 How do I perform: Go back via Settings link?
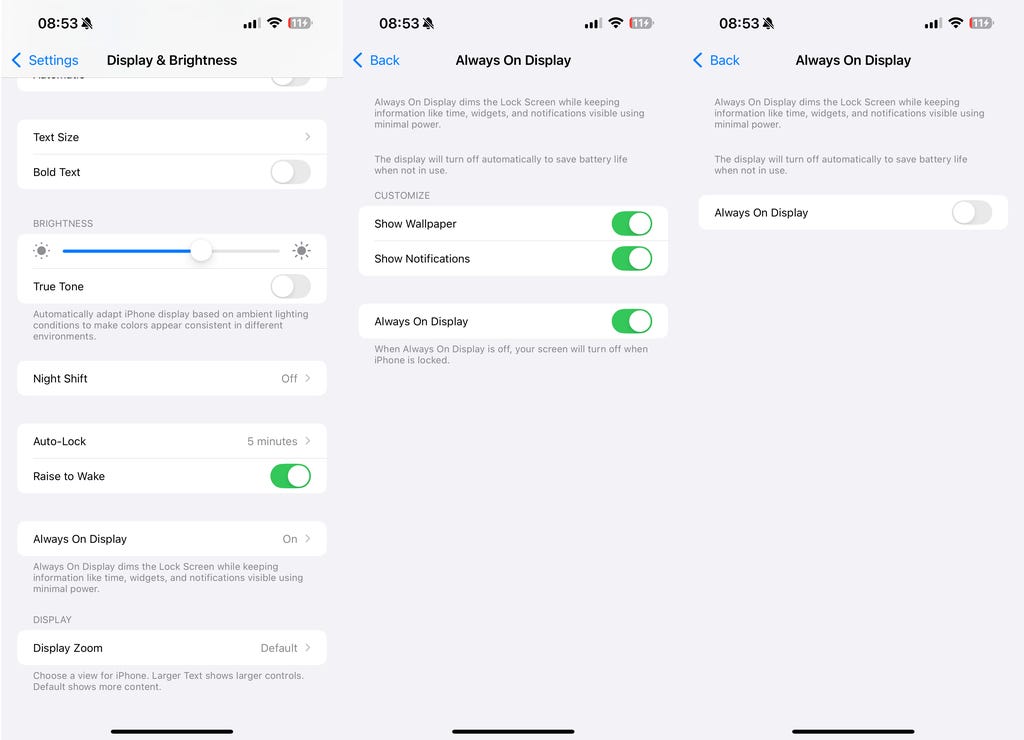(x=53, y=60)
